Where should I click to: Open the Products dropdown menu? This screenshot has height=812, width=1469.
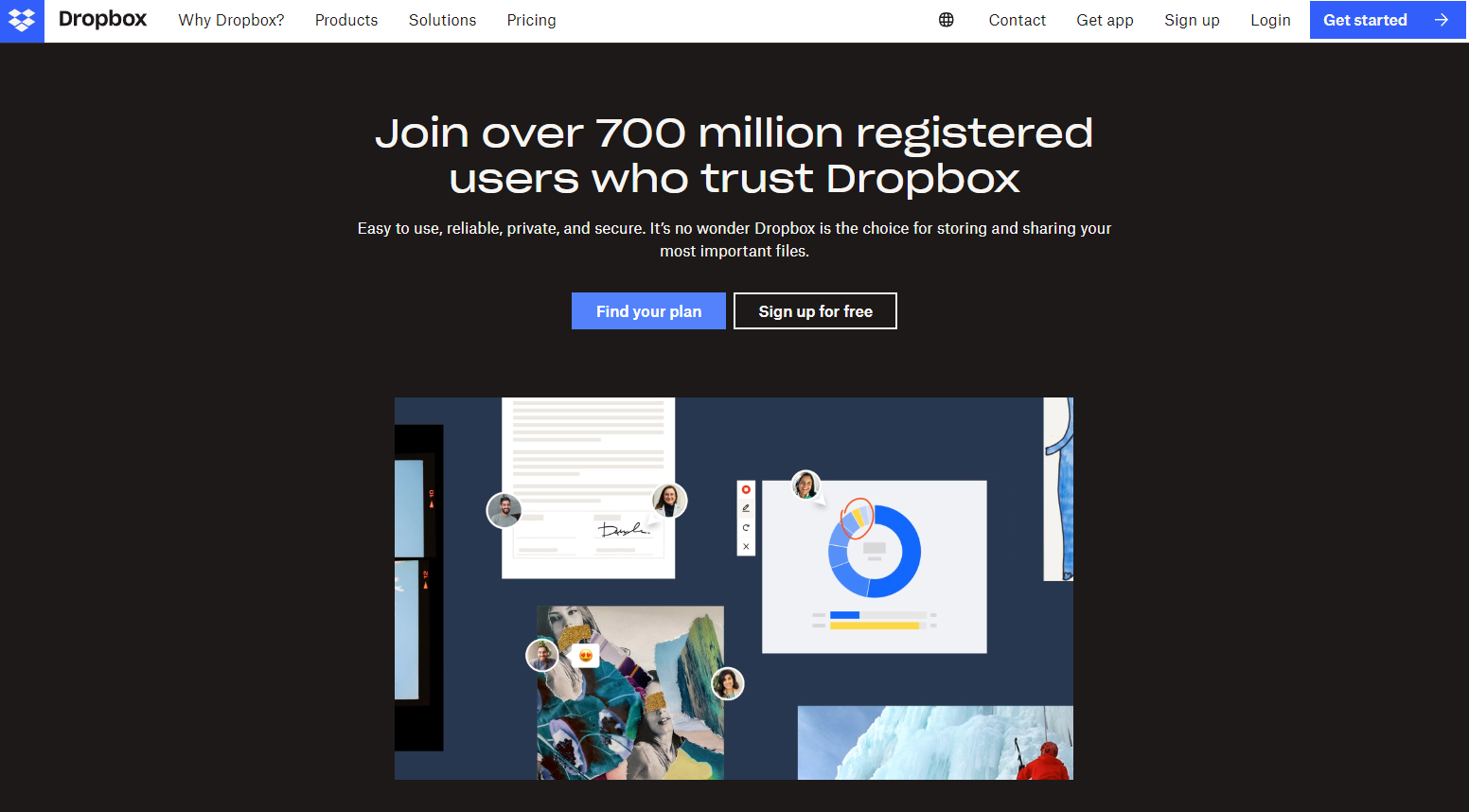tap(346, 20)
